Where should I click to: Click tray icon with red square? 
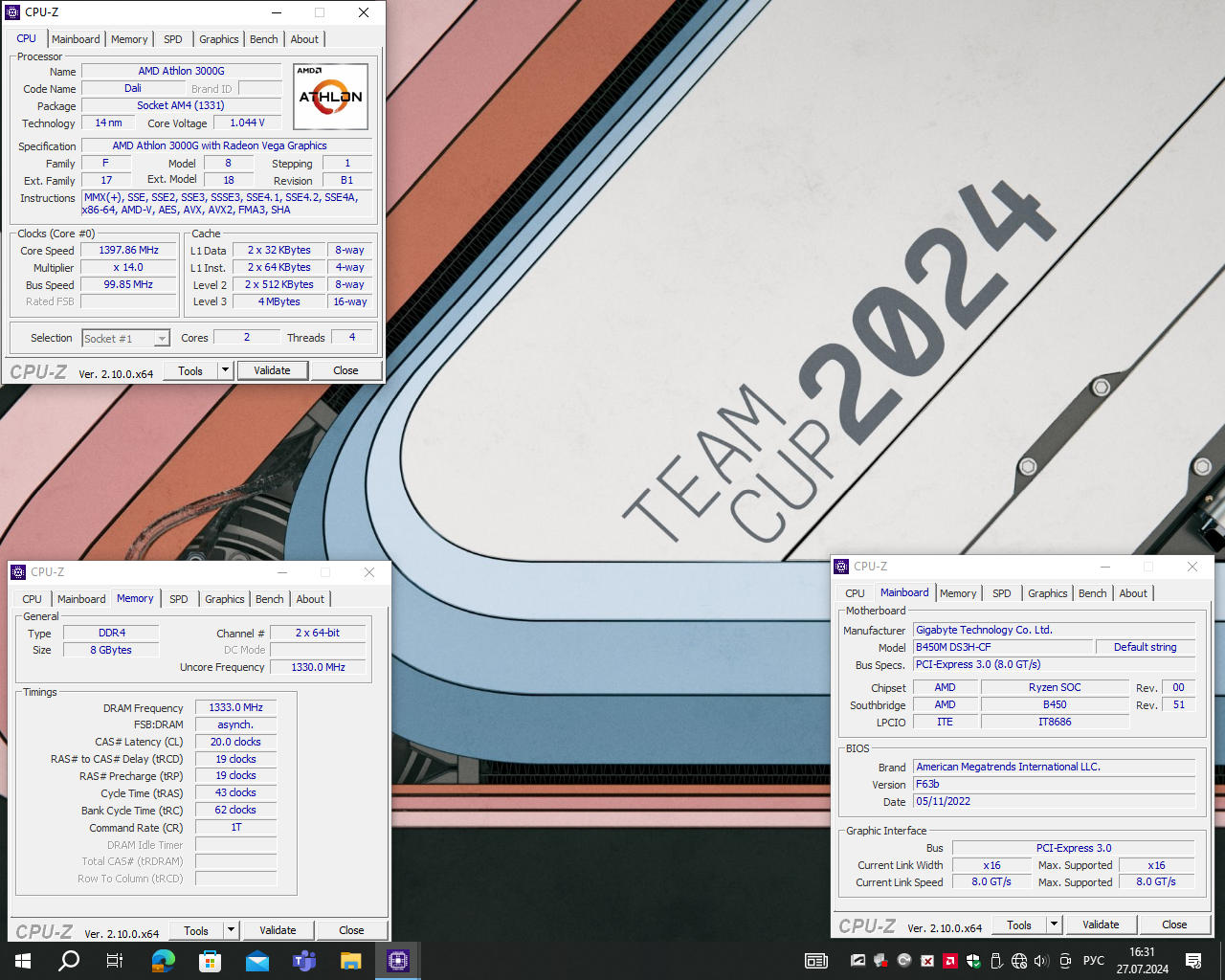coord(881,961)
